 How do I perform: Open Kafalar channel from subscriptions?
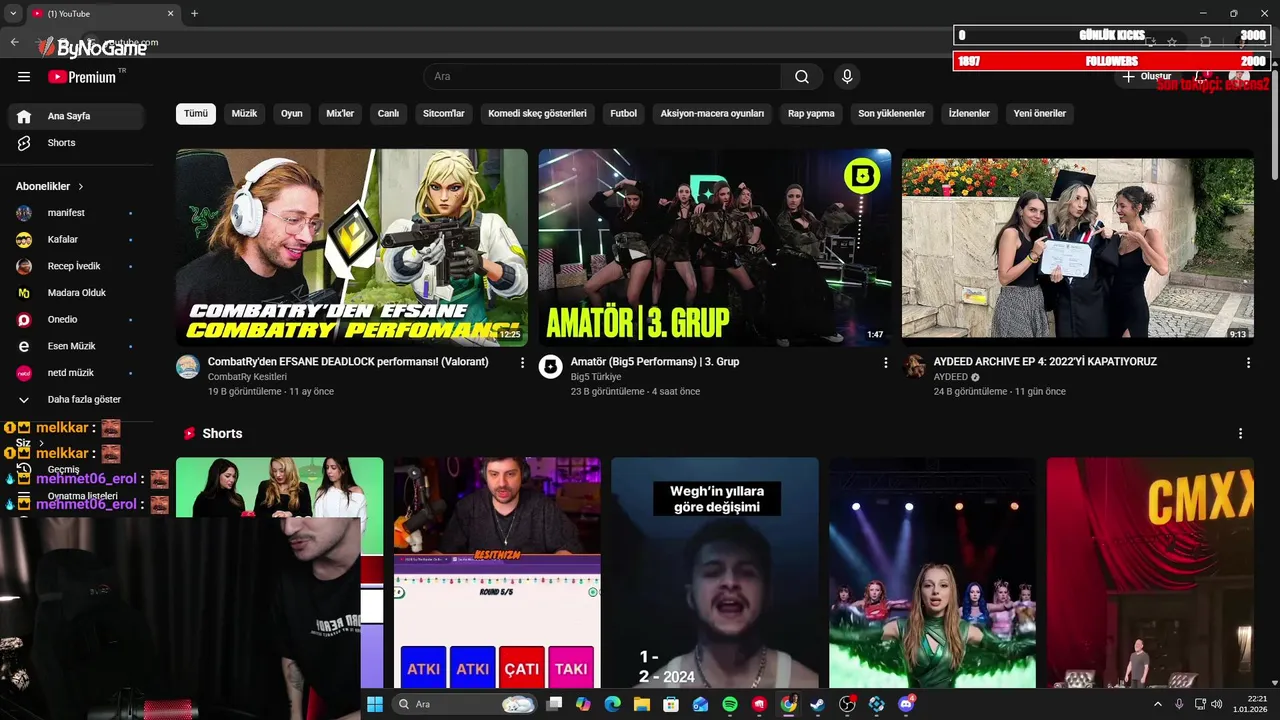pyautogui.click(x=75, y=240)
